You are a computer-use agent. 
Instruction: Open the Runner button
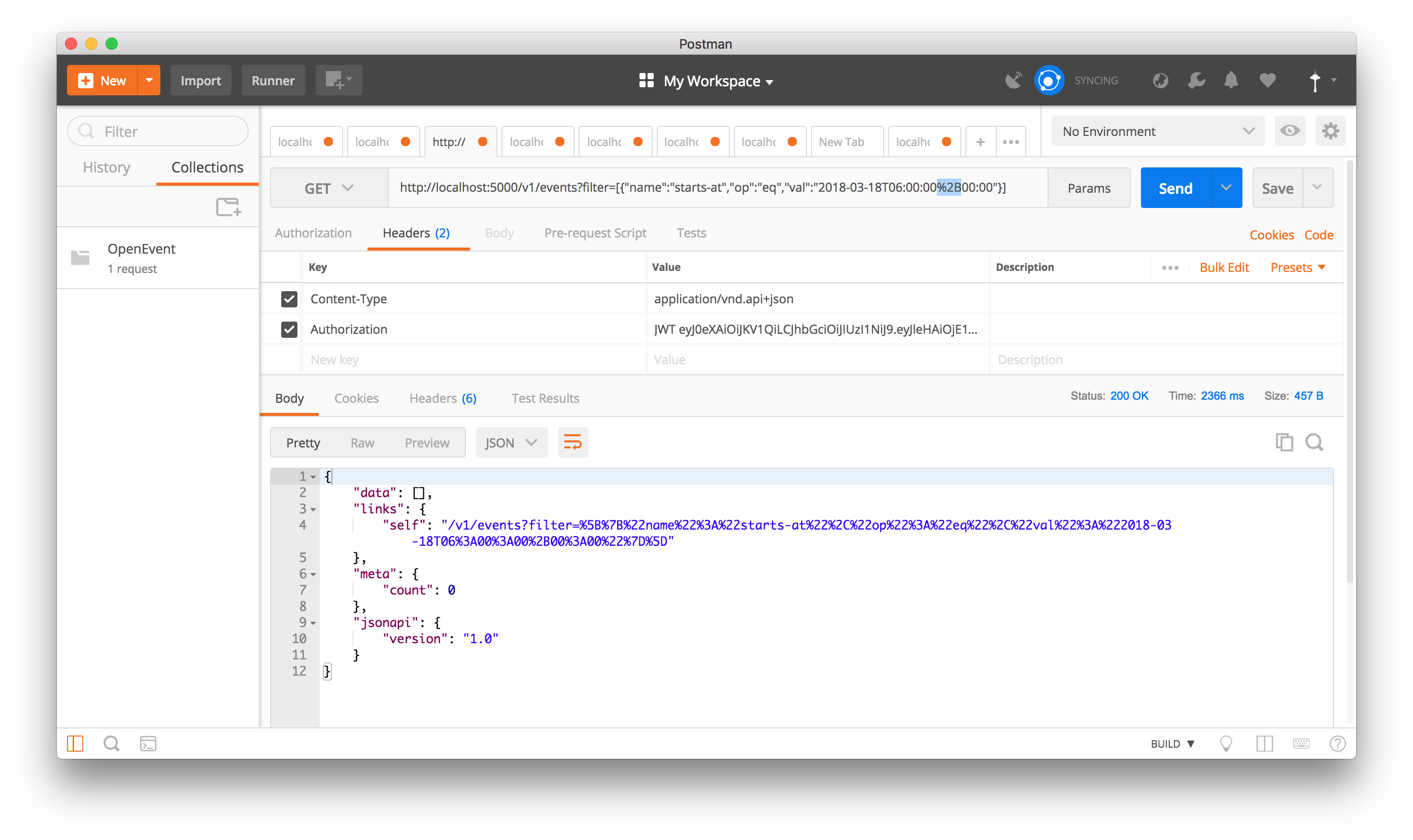point(273,80)
